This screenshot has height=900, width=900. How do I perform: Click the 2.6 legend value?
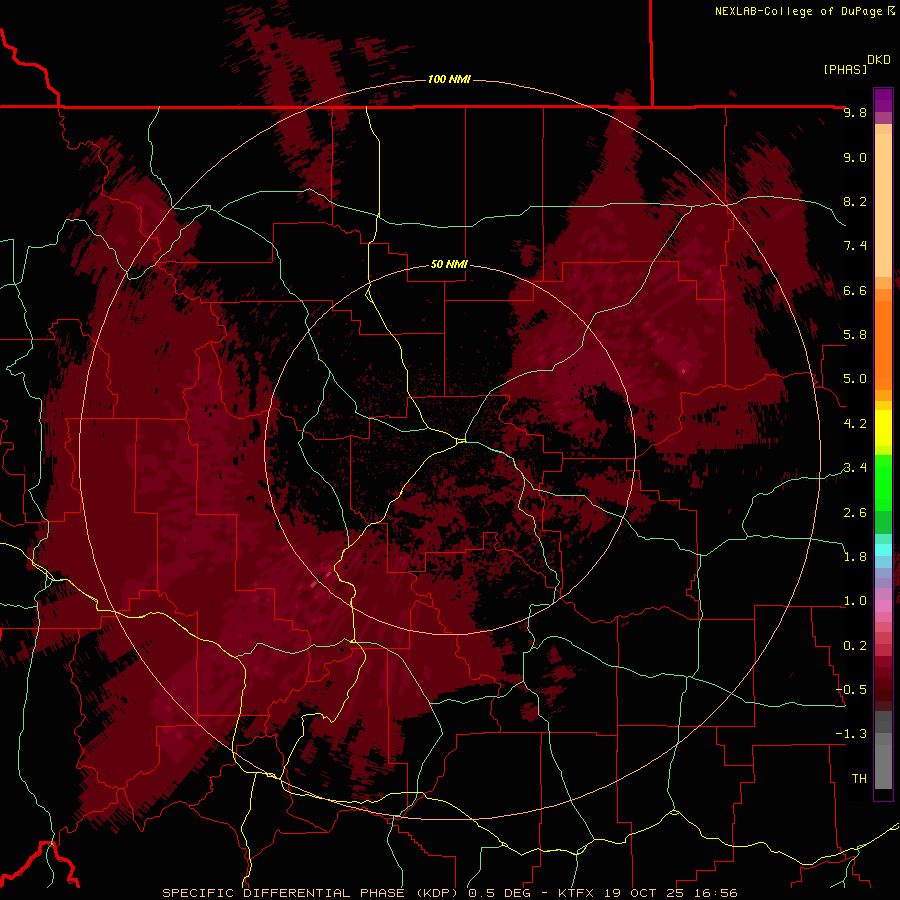[x=855, y=512]
